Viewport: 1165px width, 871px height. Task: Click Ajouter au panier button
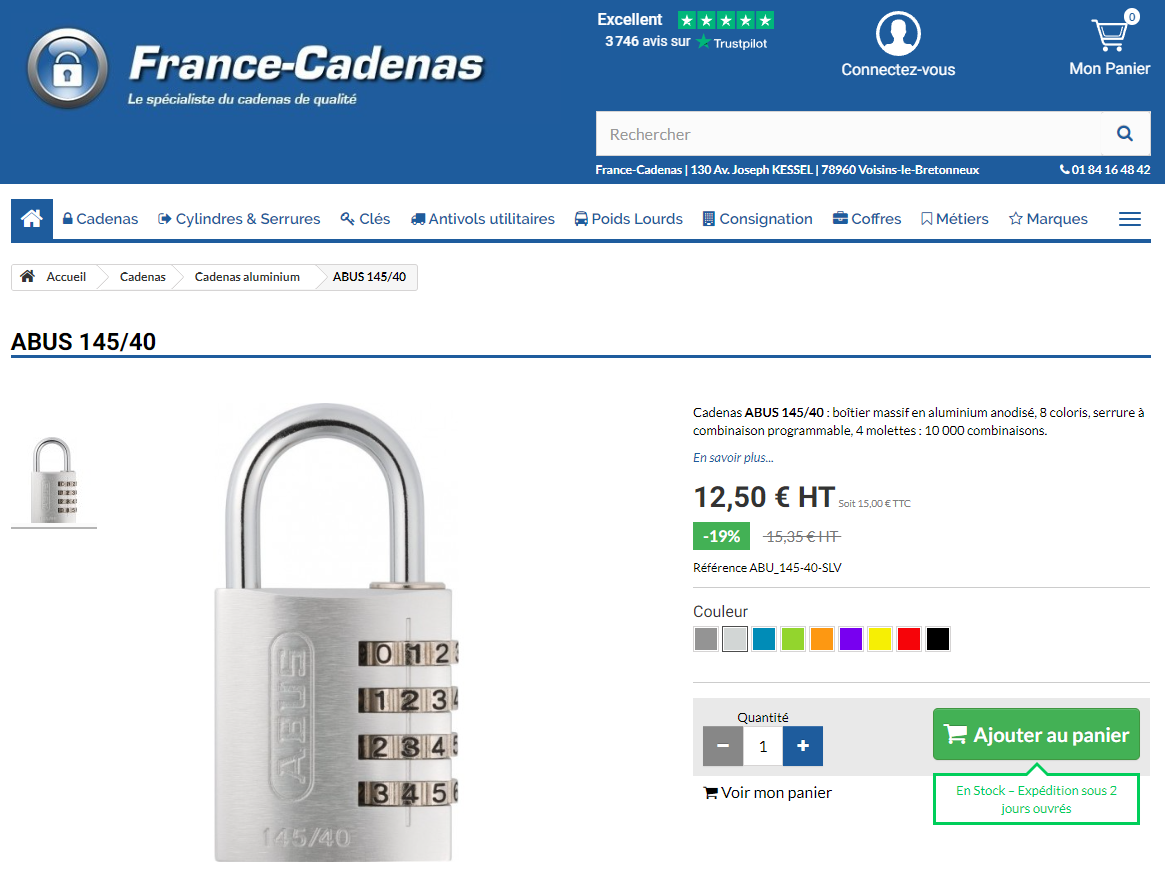(x=1036, y=735)
